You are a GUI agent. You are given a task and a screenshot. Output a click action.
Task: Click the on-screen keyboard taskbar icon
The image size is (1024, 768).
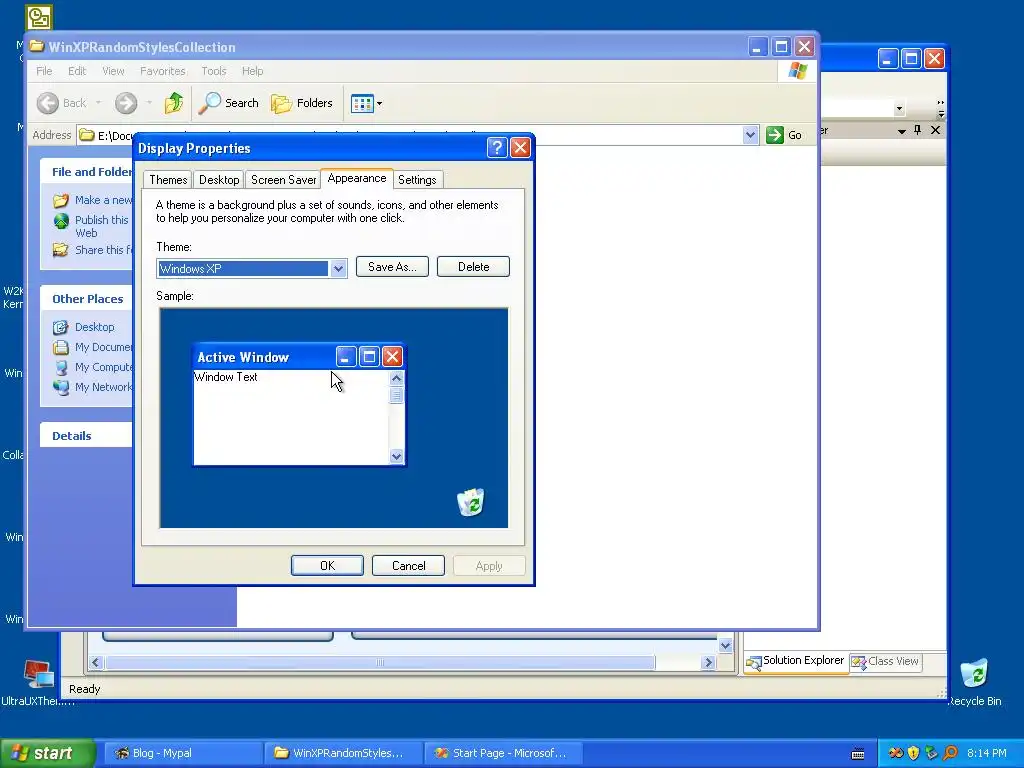coord(858,754)
